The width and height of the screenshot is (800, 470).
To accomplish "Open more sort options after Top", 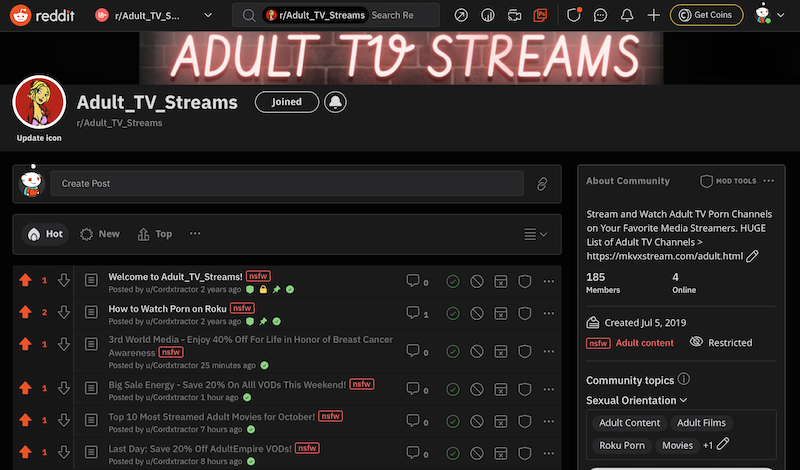I will coord(195,234).
